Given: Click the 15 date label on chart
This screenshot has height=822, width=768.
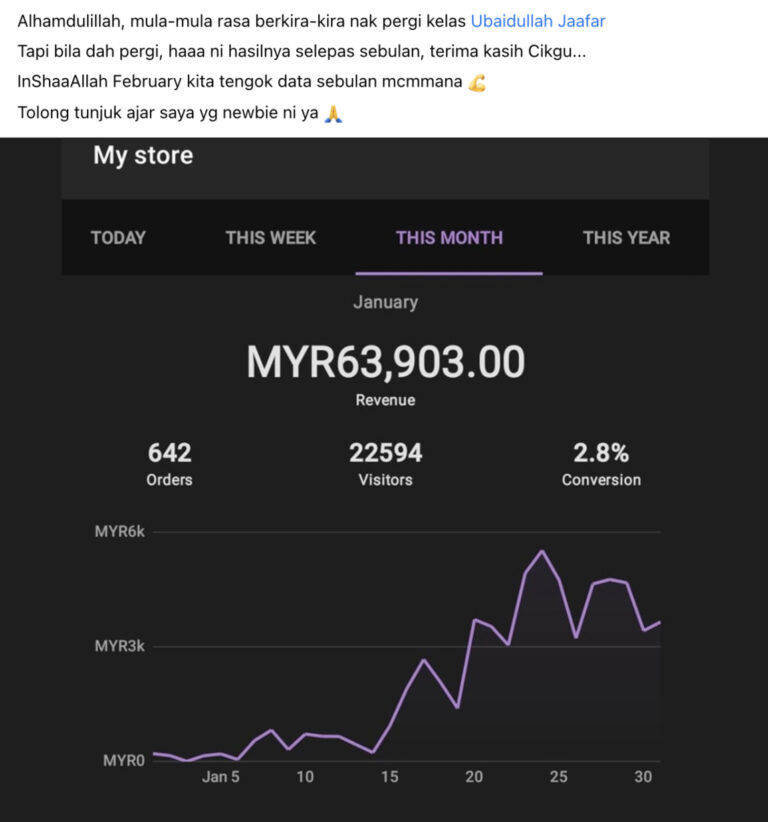Looking at the screenshot, I should pos(389,777).
